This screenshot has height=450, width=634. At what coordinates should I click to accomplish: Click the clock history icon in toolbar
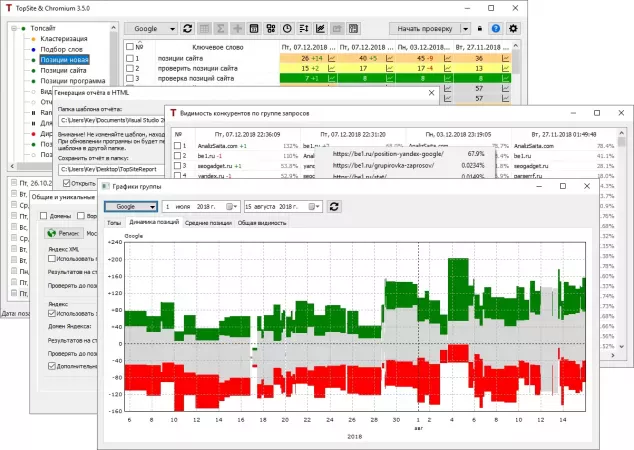[x=288, y=28]
